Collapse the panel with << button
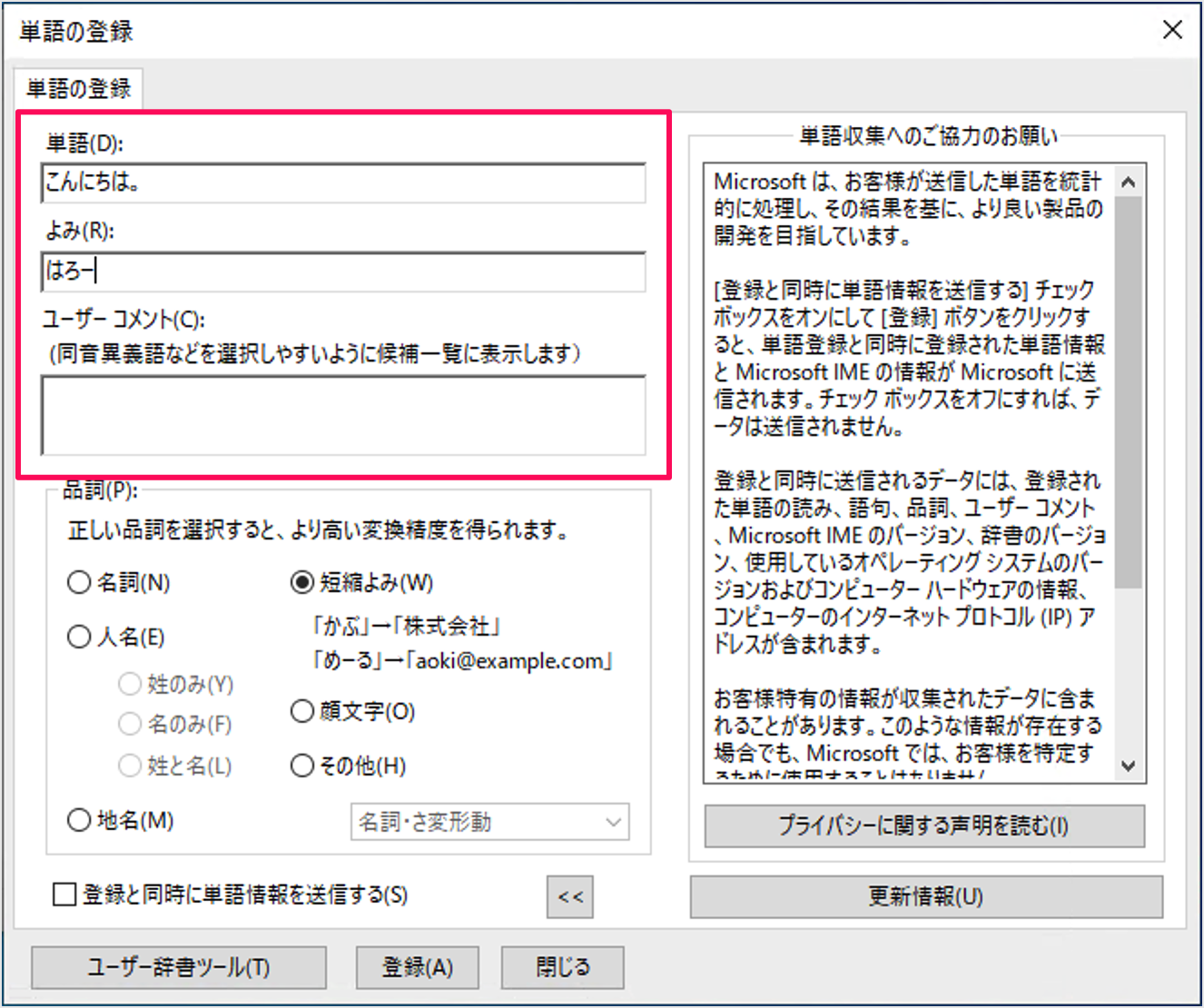1204x1008 pixels. tap(570, 897)
